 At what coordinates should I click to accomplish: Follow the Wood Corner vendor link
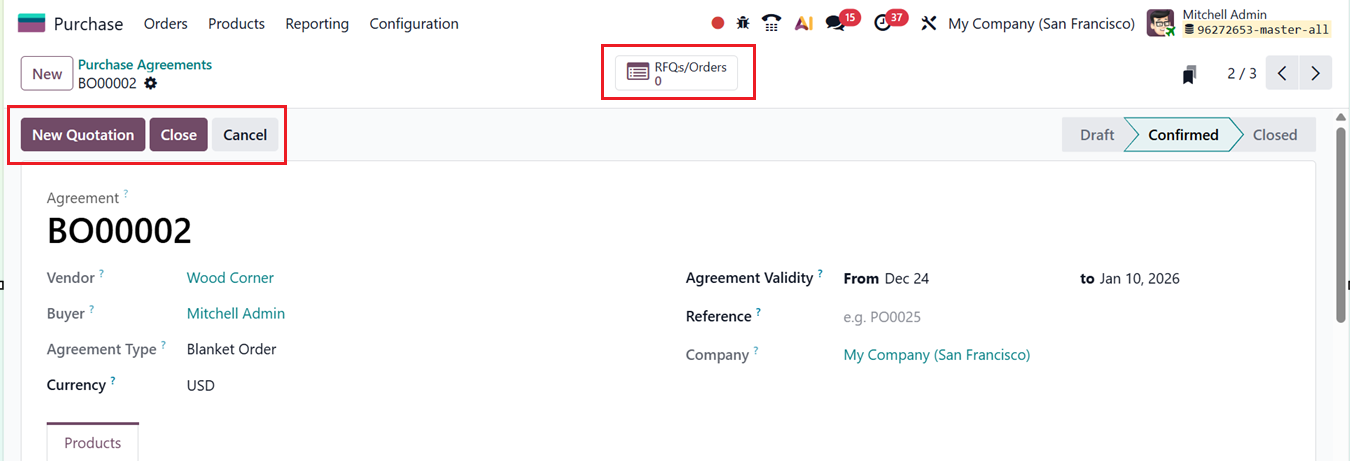point(230,278)
